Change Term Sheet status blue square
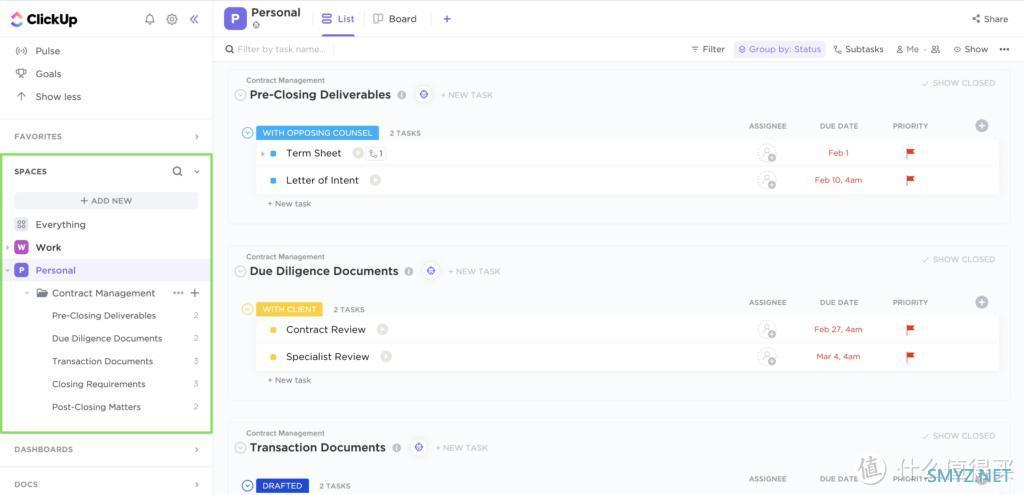 click(273, 153)
